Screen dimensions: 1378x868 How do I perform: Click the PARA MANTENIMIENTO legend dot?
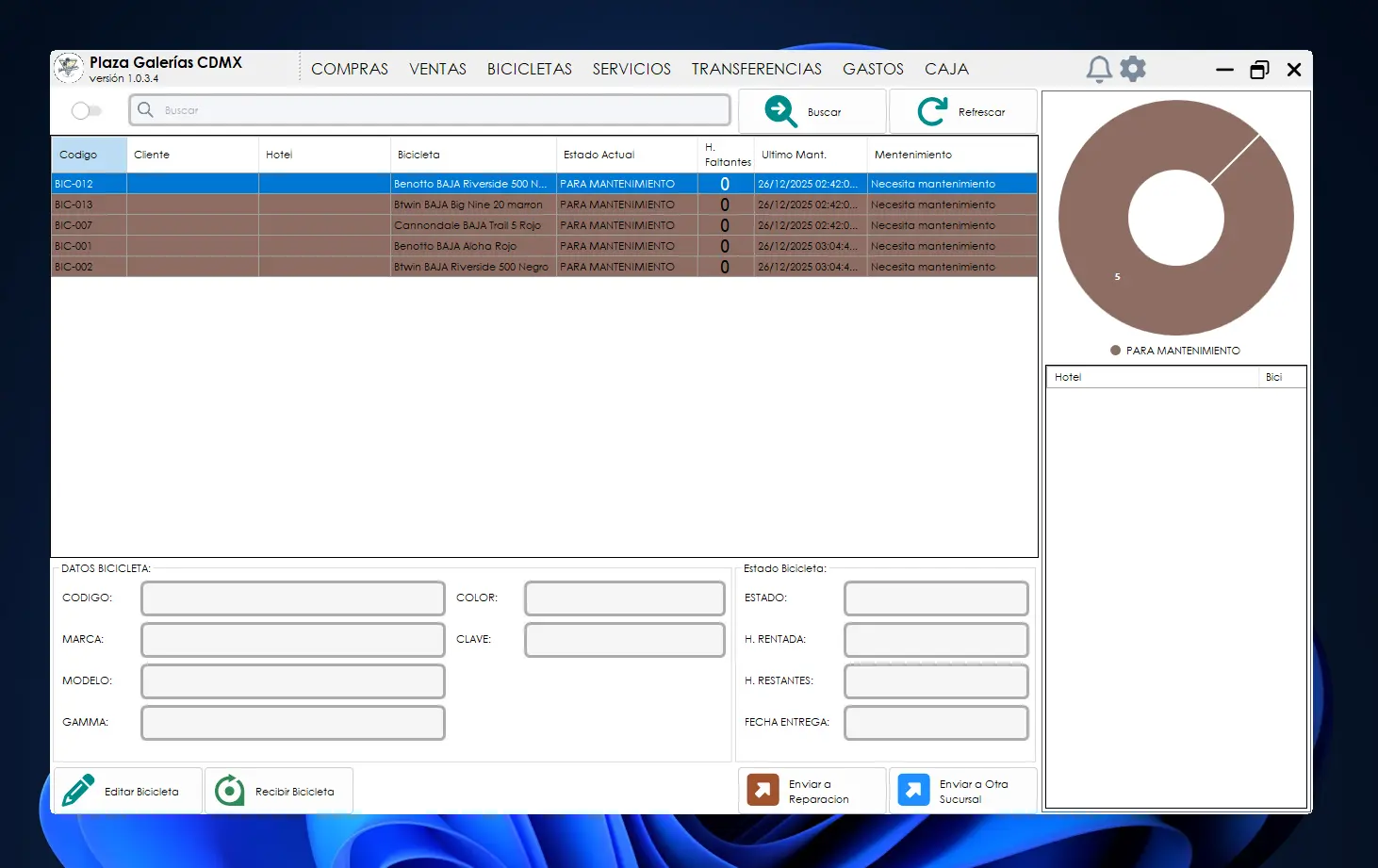[1116, 351]
